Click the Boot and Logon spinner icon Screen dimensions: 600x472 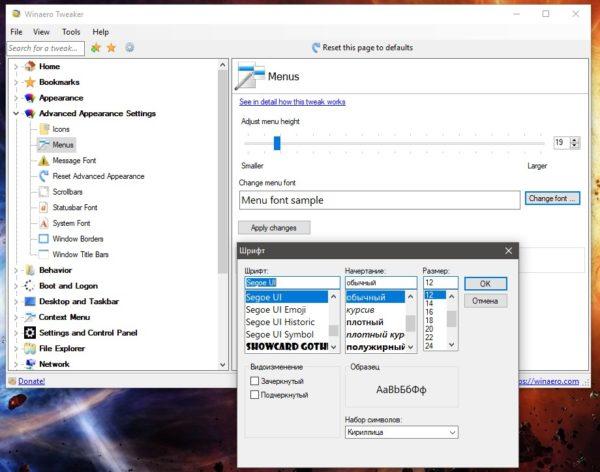click(x=30, y=286)
